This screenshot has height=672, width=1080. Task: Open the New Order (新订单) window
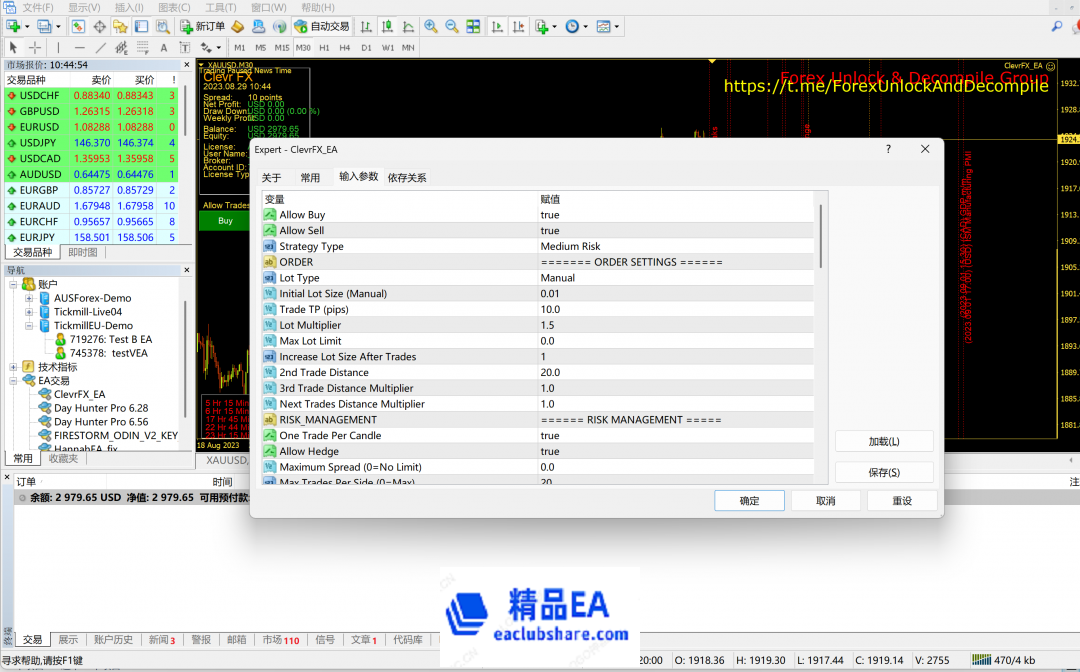[x=203, y=27]
